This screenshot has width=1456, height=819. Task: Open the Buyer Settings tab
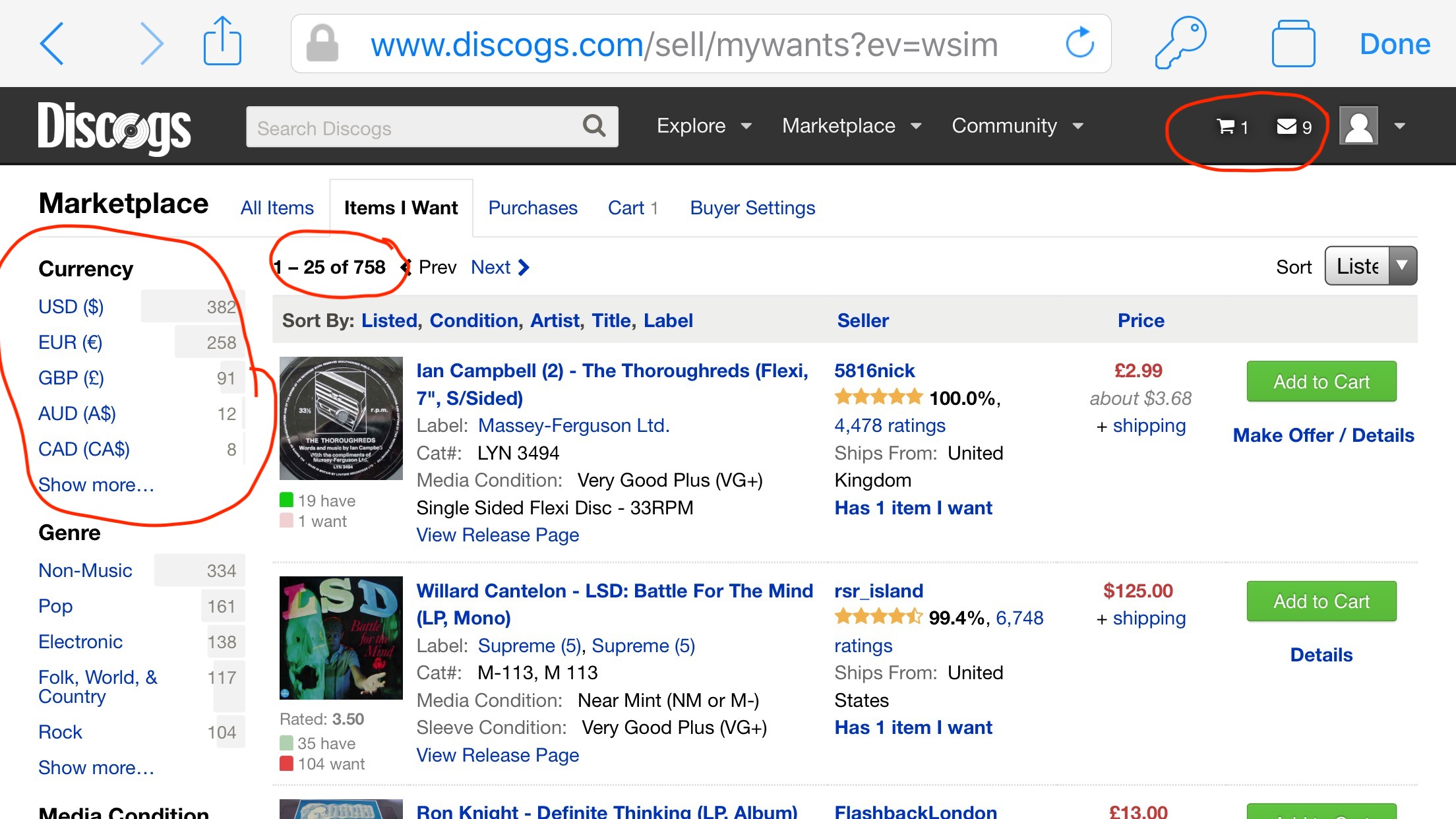tap(752, 208)
